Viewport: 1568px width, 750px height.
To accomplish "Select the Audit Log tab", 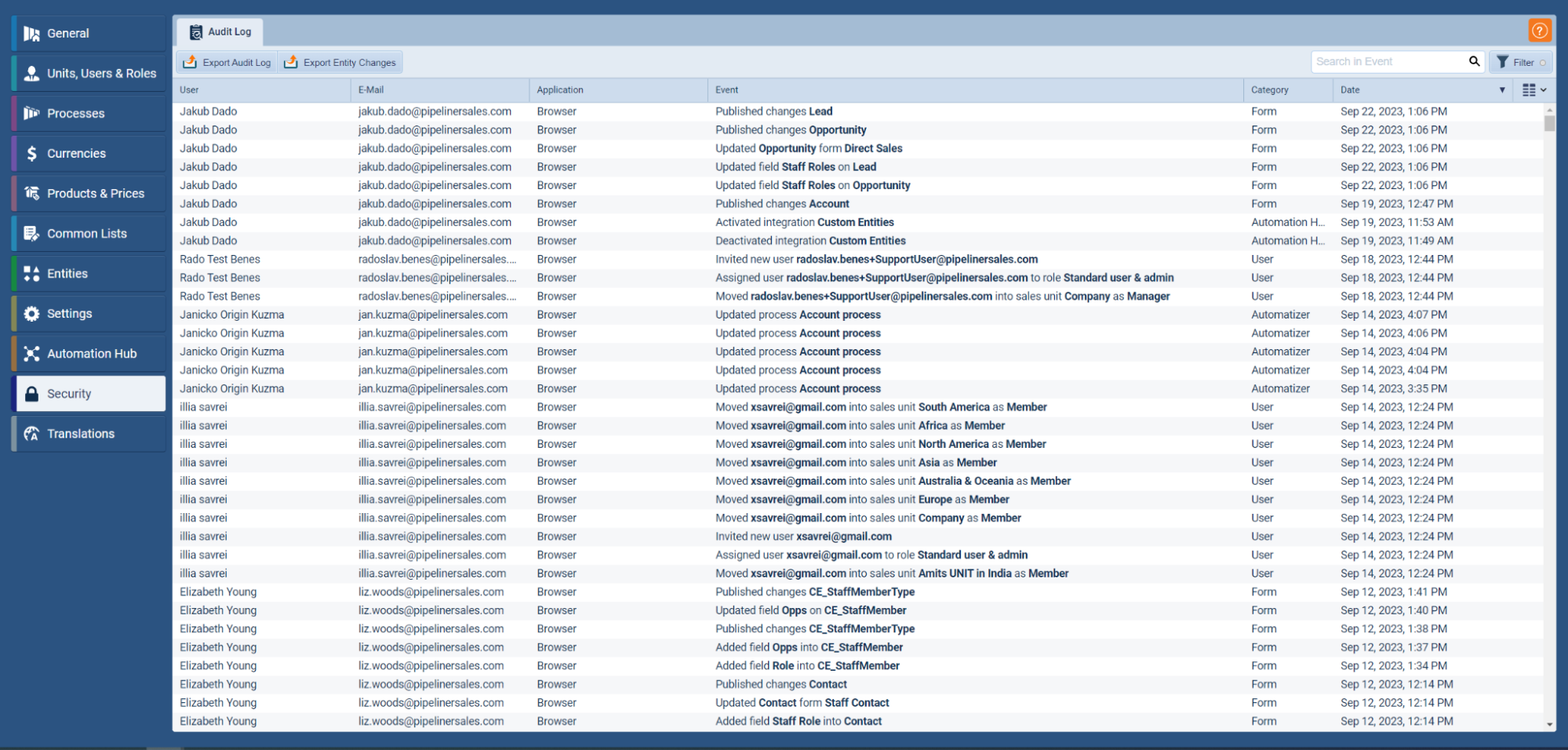I will pos(220,32).
